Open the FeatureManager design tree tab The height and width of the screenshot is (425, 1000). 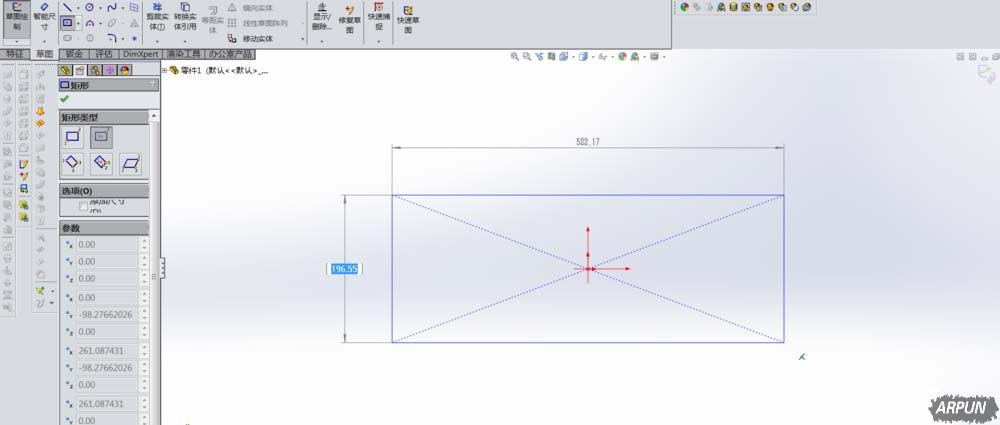[x=65, y=70]
